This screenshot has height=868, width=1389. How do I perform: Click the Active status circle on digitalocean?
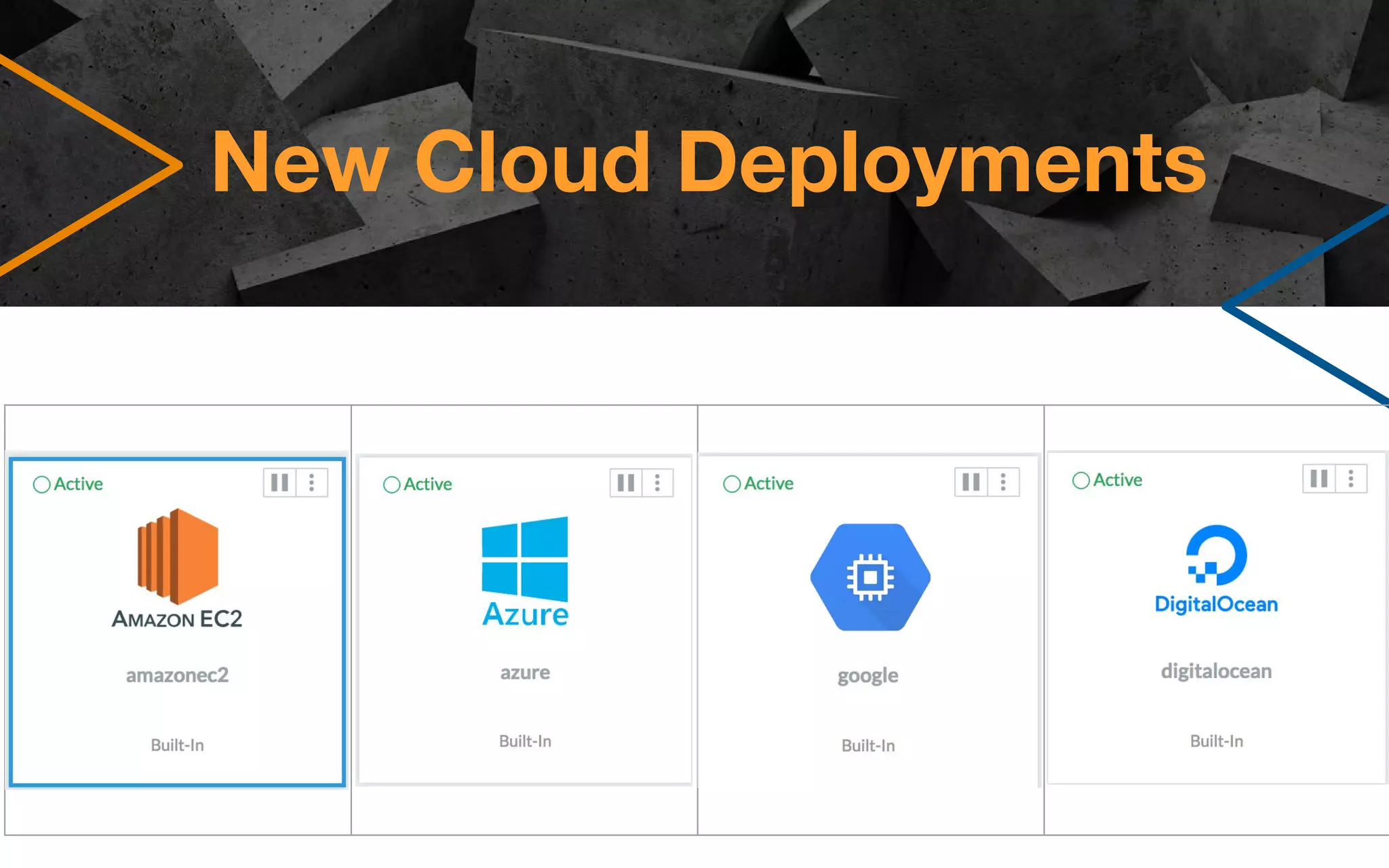click(1081, 480)
